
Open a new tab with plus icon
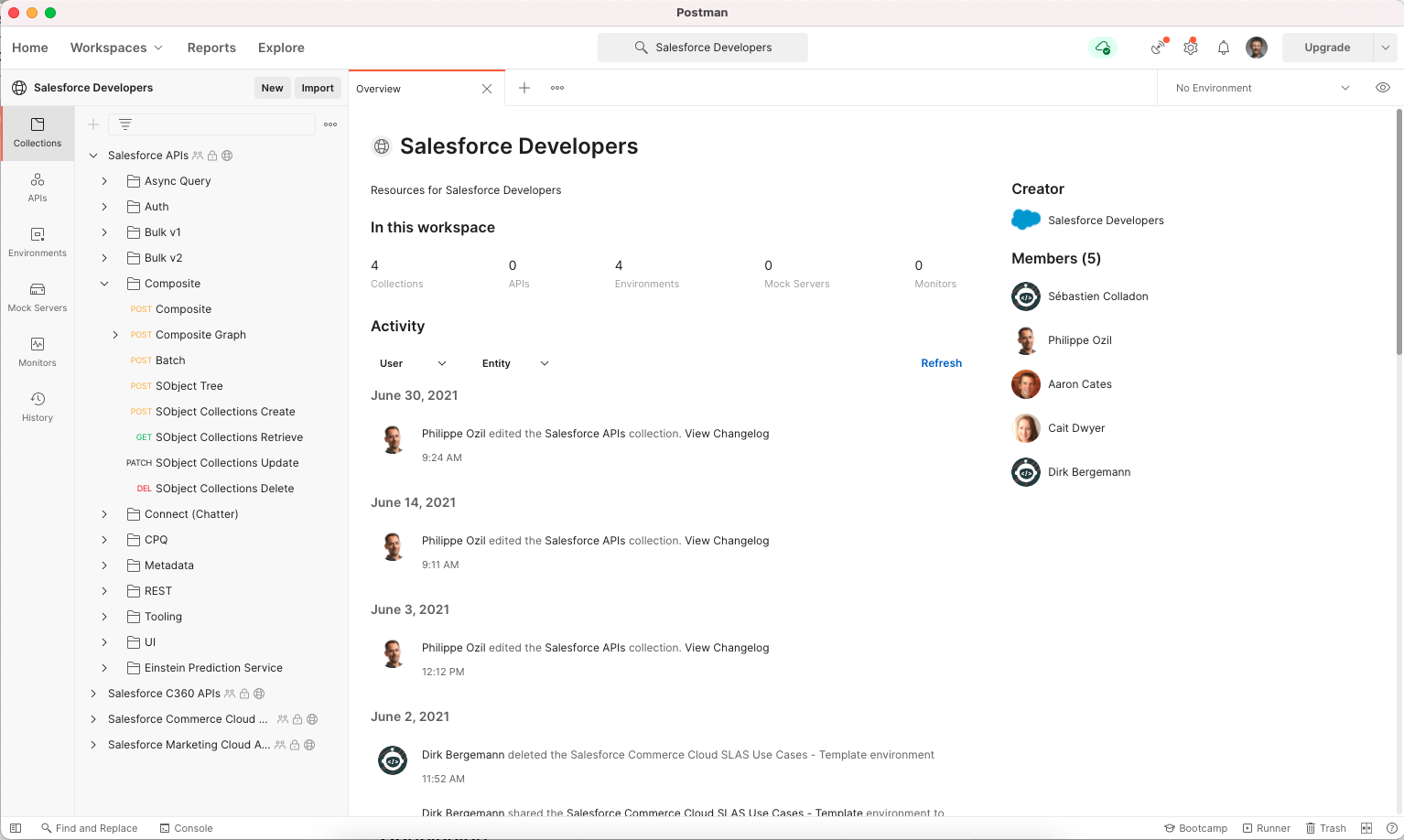tap(524, 88)
